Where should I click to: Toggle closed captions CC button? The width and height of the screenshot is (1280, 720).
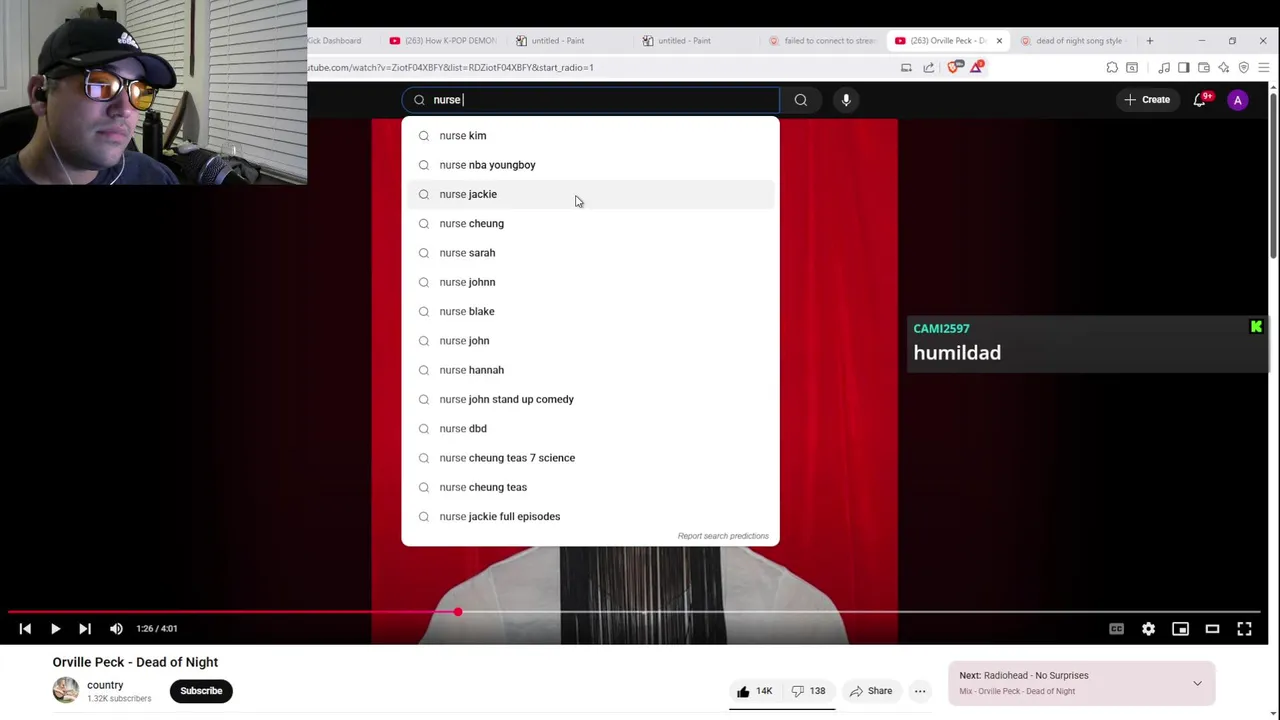1116,629
